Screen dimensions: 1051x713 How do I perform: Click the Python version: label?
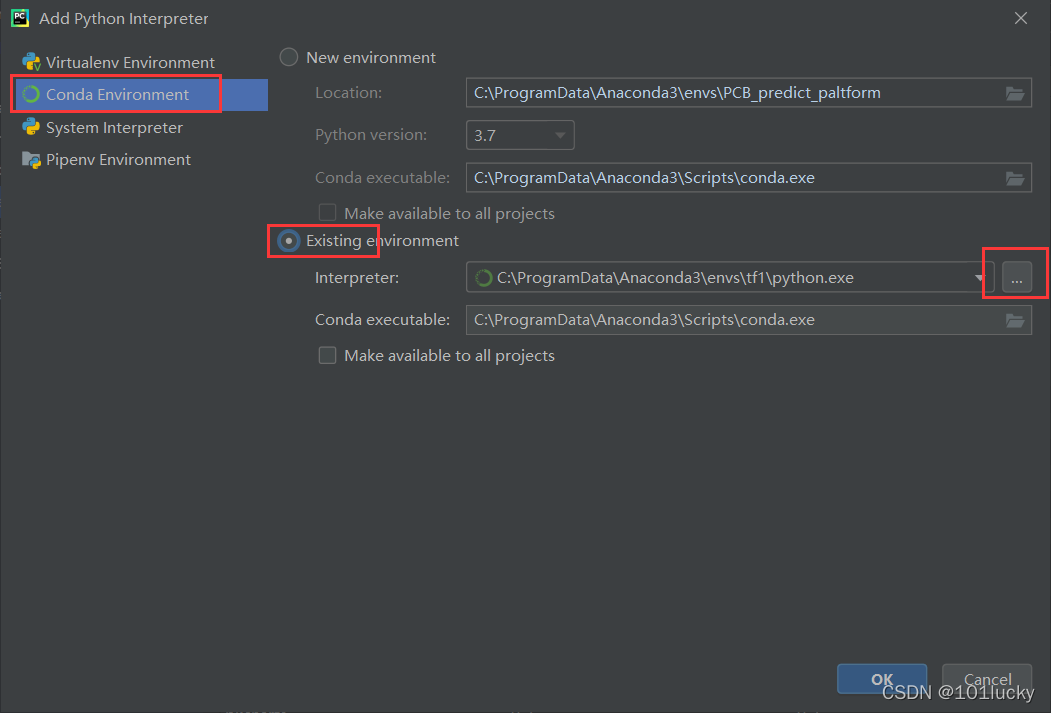tap(371, 135)
